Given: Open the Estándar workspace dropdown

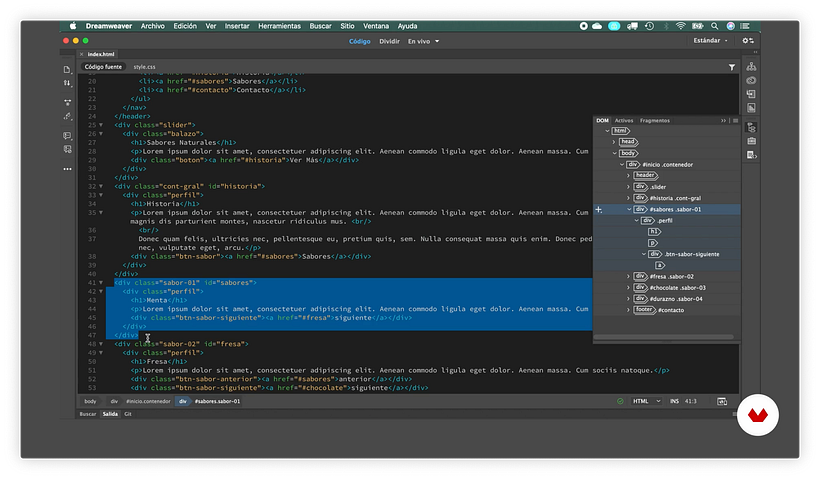Looking at the screenshot, I should 710,40.
